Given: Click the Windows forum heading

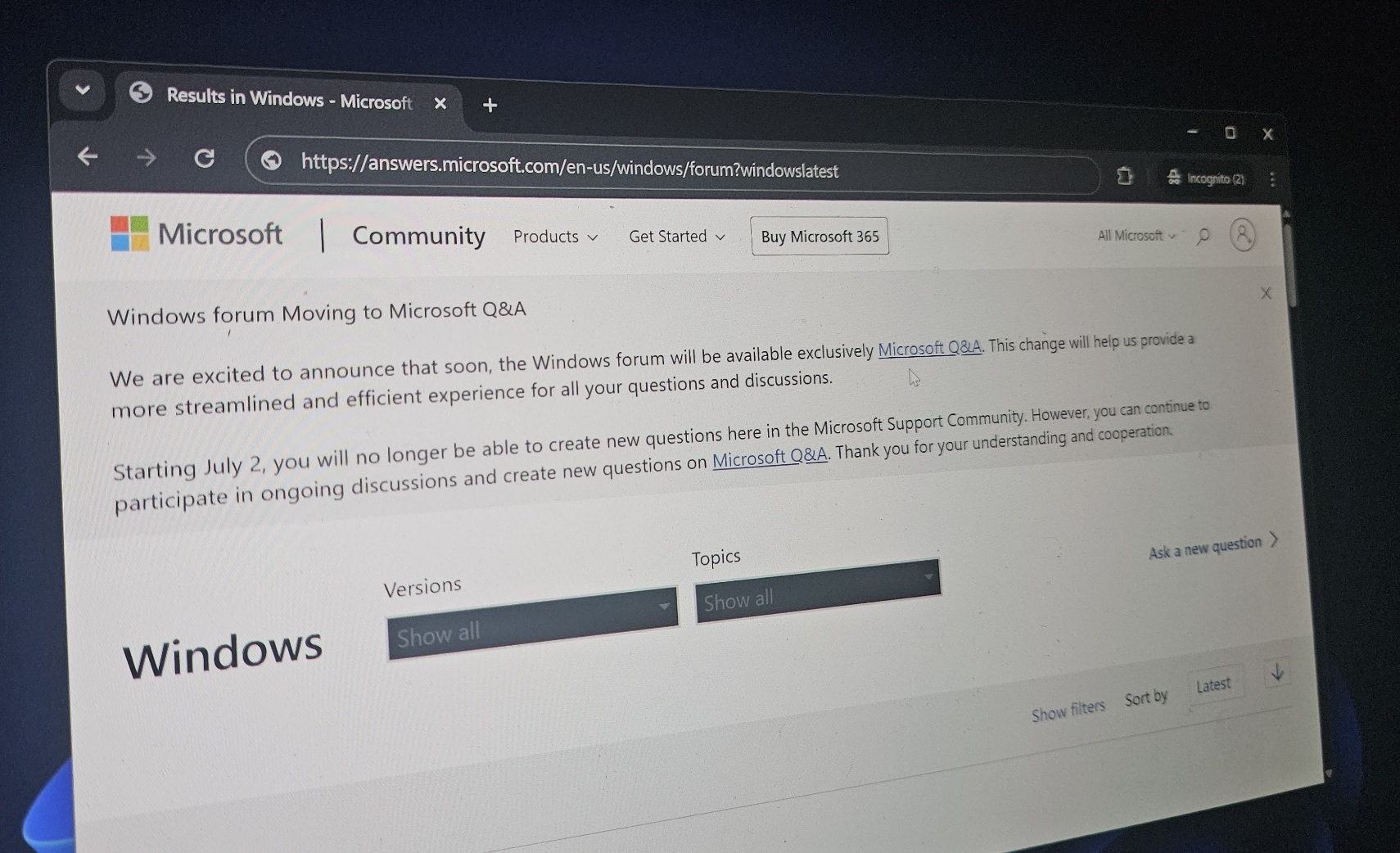Looking at the screenshot, I should tap(223, 653).
